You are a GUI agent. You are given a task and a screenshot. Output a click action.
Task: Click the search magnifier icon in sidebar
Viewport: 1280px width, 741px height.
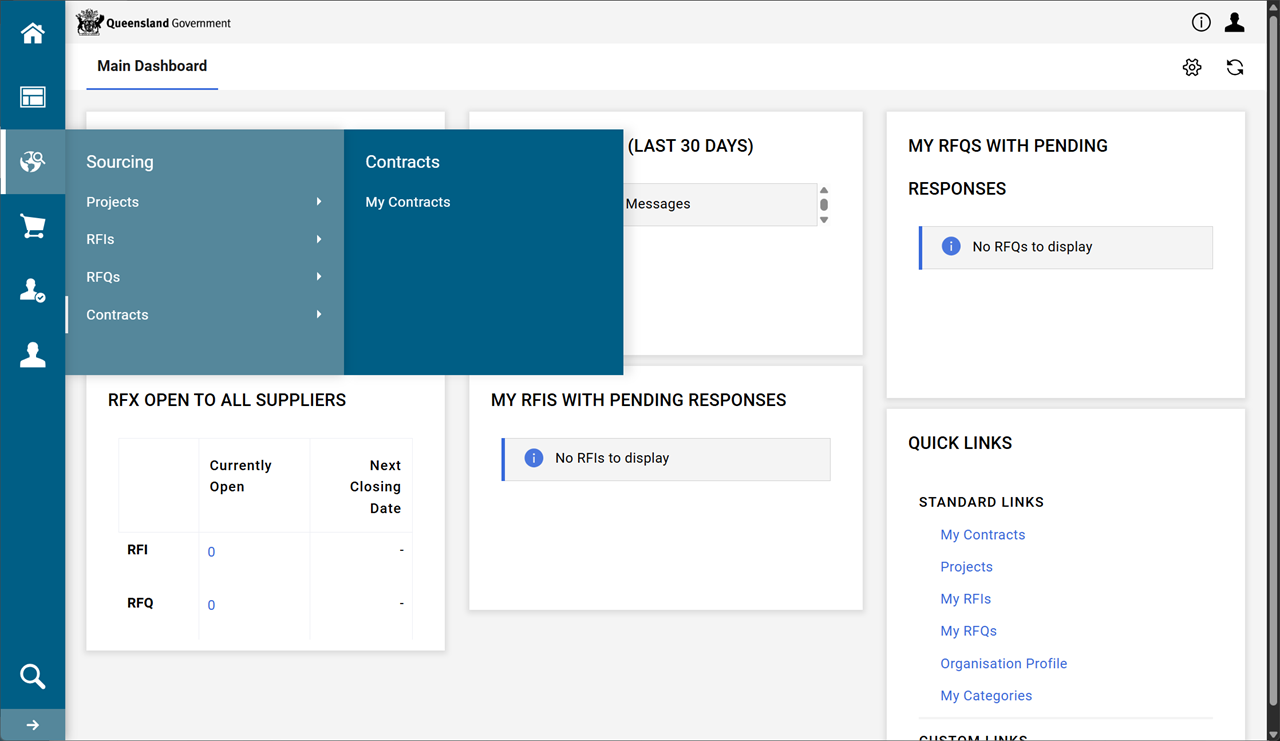pos(32,677)
